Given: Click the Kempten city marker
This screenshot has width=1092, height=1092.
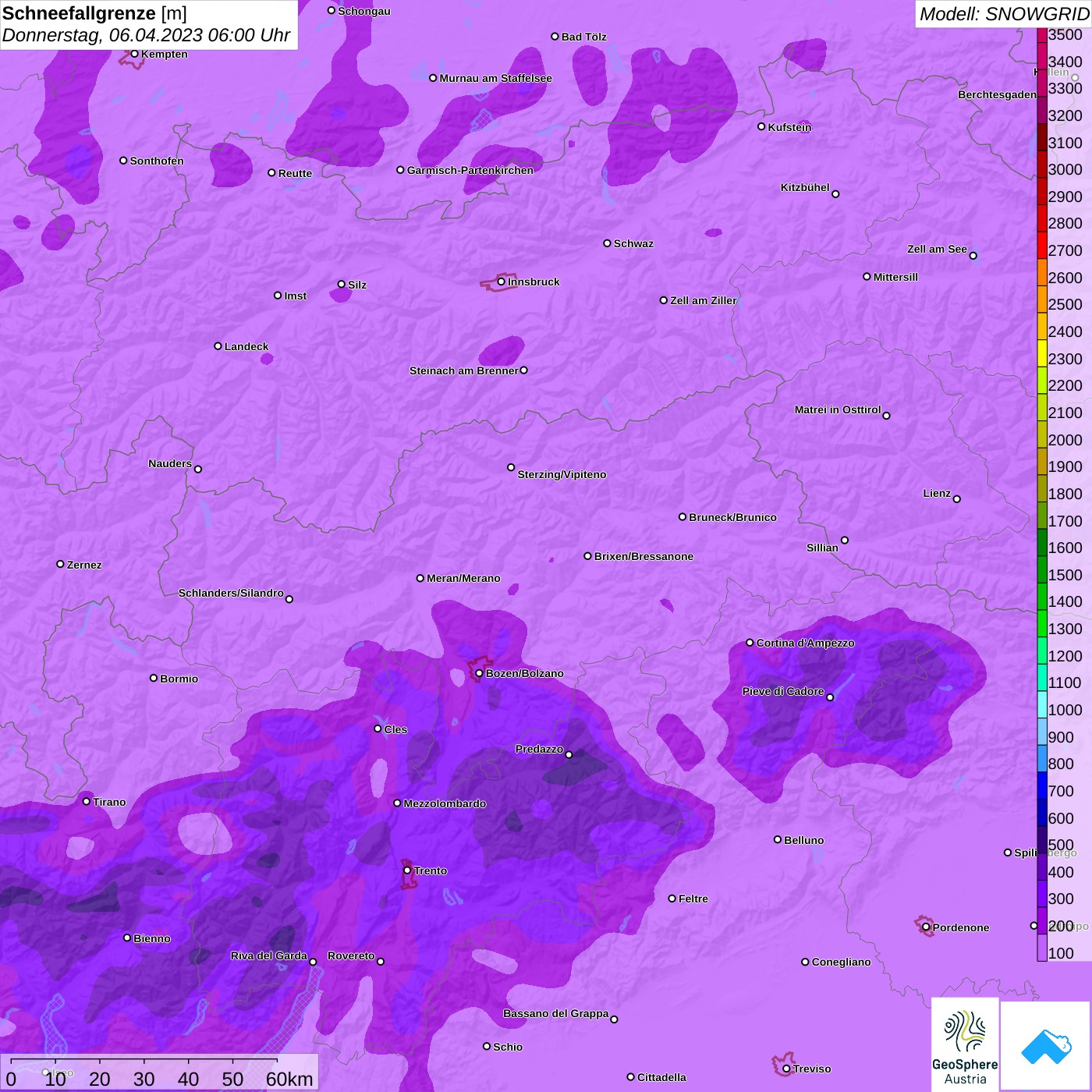Looking at the screenshot, I should pos(134,54).
